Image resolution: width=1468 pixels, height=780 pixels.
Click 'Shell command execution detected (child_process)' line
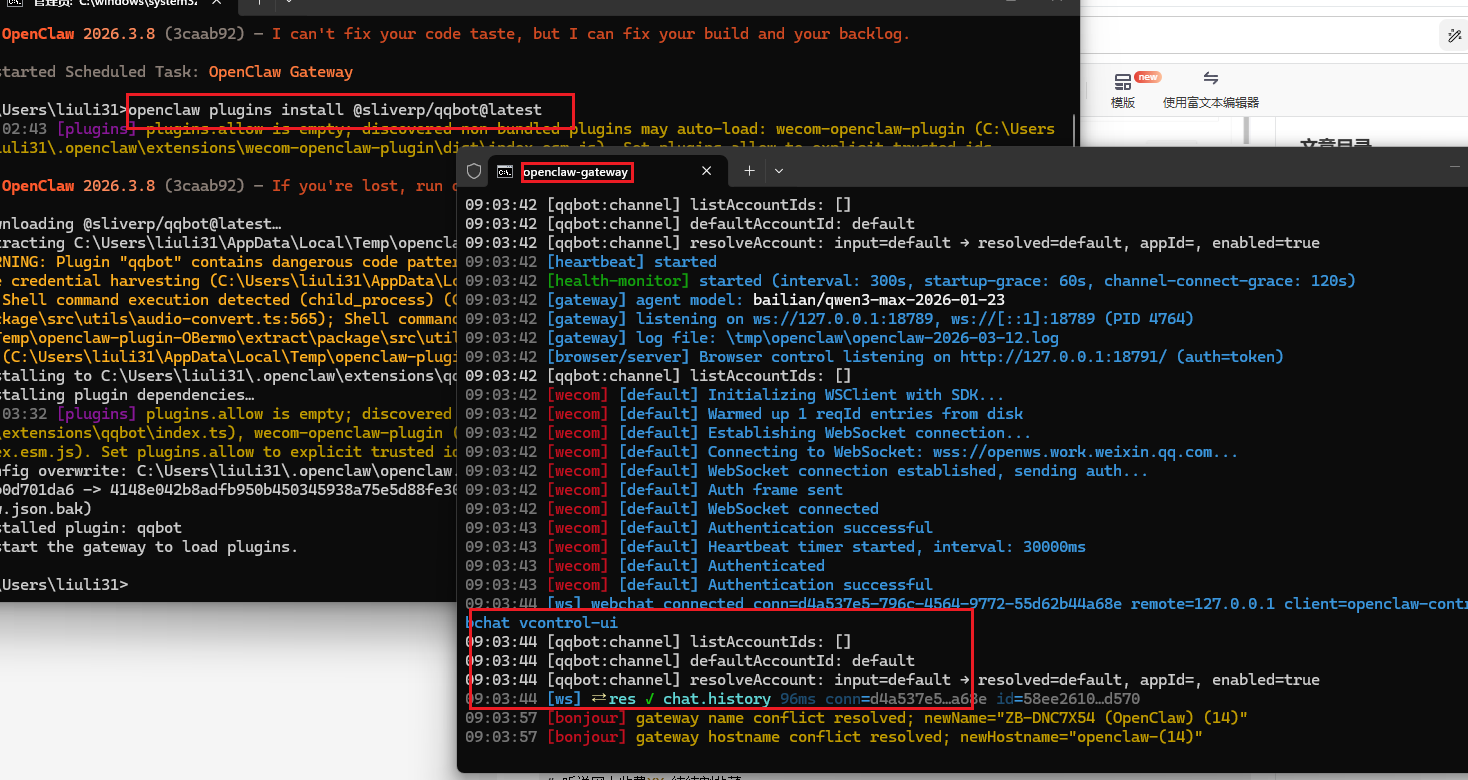click(x=228, y=300)
